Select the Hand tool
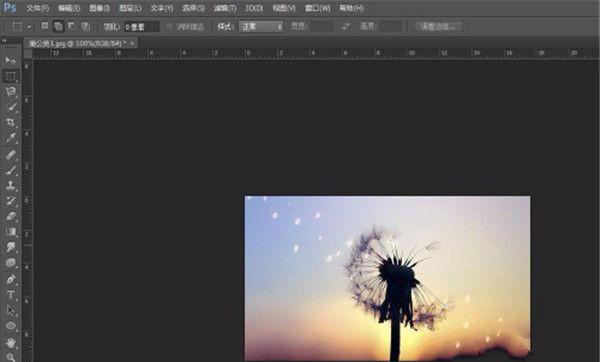This screenshot has width=600, height=362. point(10,342)
